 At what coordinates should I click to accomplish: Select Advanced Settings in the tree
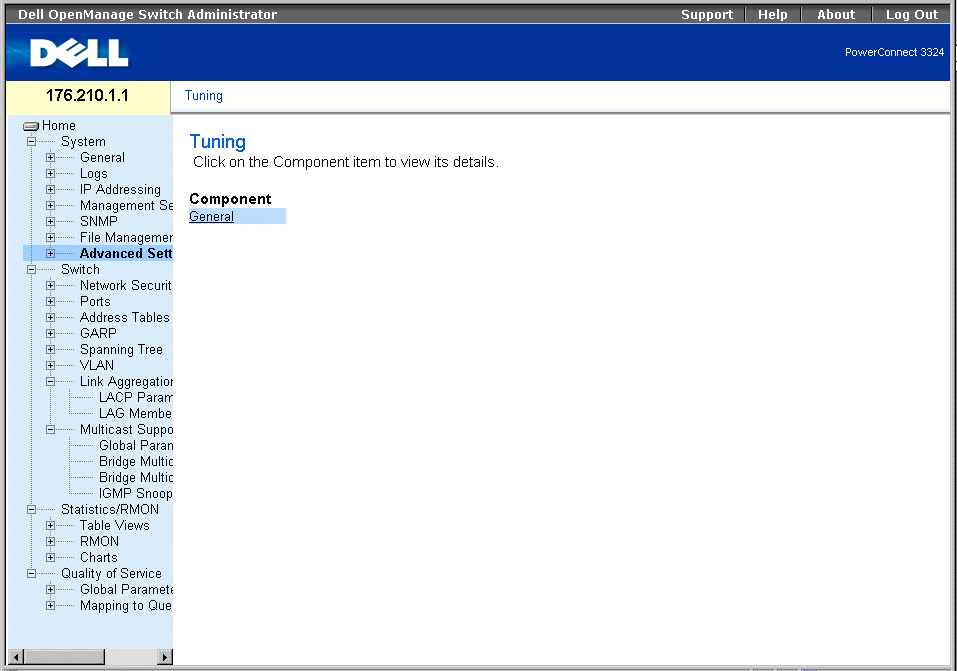point(126,253)
